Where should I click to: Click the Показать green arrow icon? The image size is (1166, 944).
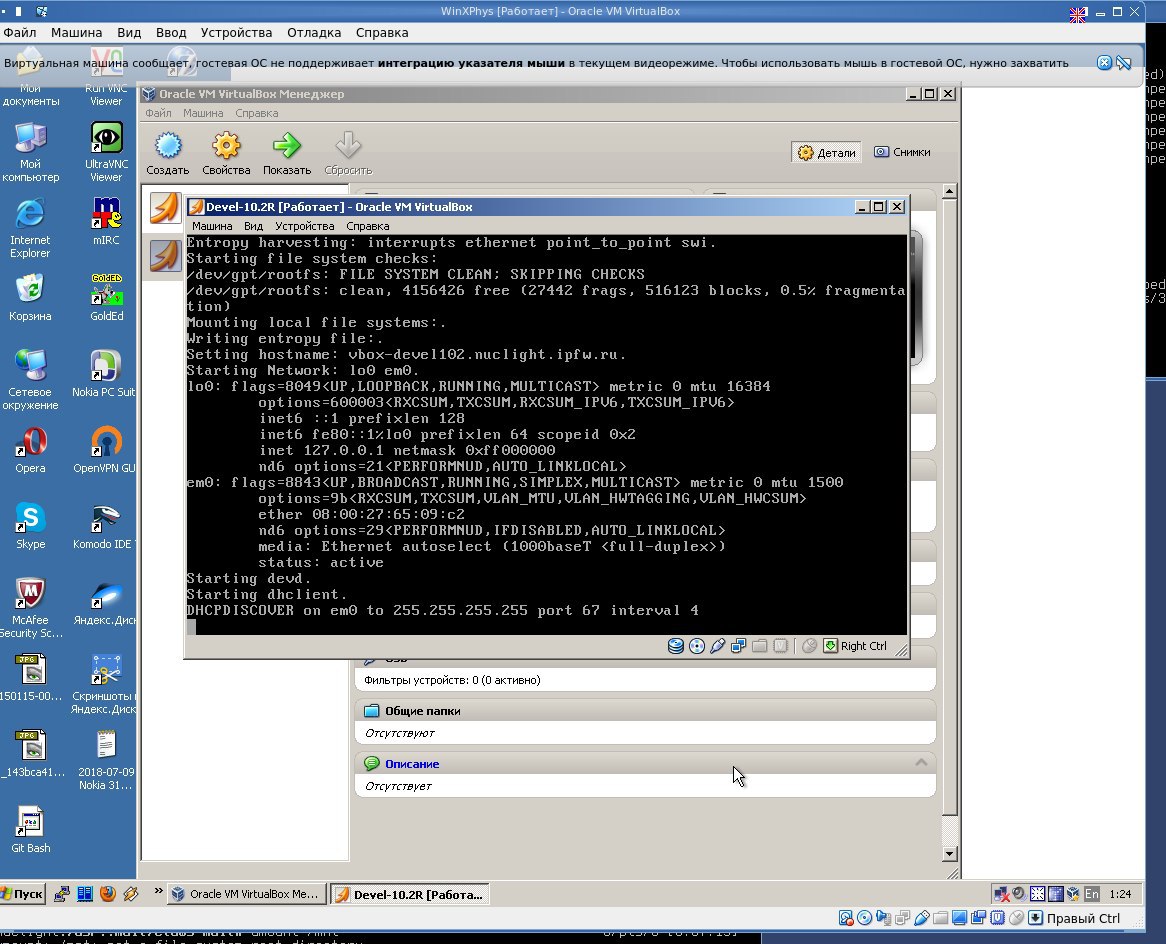(286, 145)
